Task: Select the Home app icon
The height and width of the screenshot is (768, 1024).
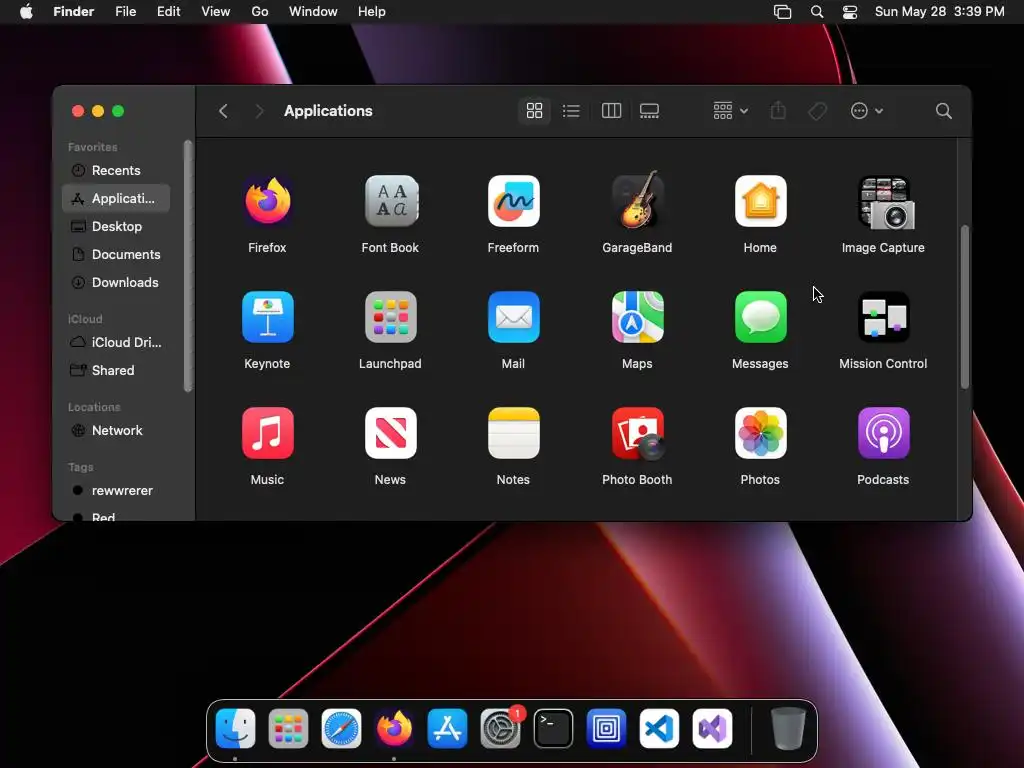Action: pyautogui.click(x=760, y=201)
